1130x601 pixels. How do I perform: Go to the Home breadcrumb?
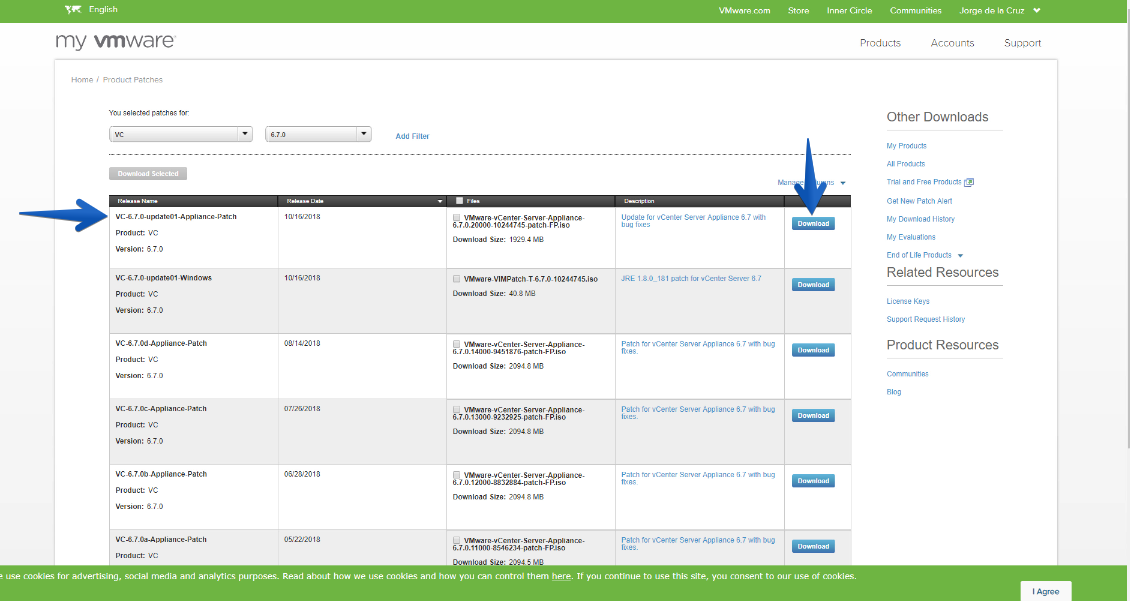(81, 80)
